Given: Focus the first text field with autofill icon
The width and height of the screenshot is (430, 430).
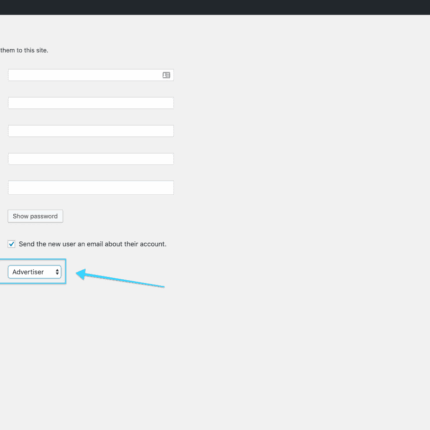Looking at the screenshot, I should [91, 75].
